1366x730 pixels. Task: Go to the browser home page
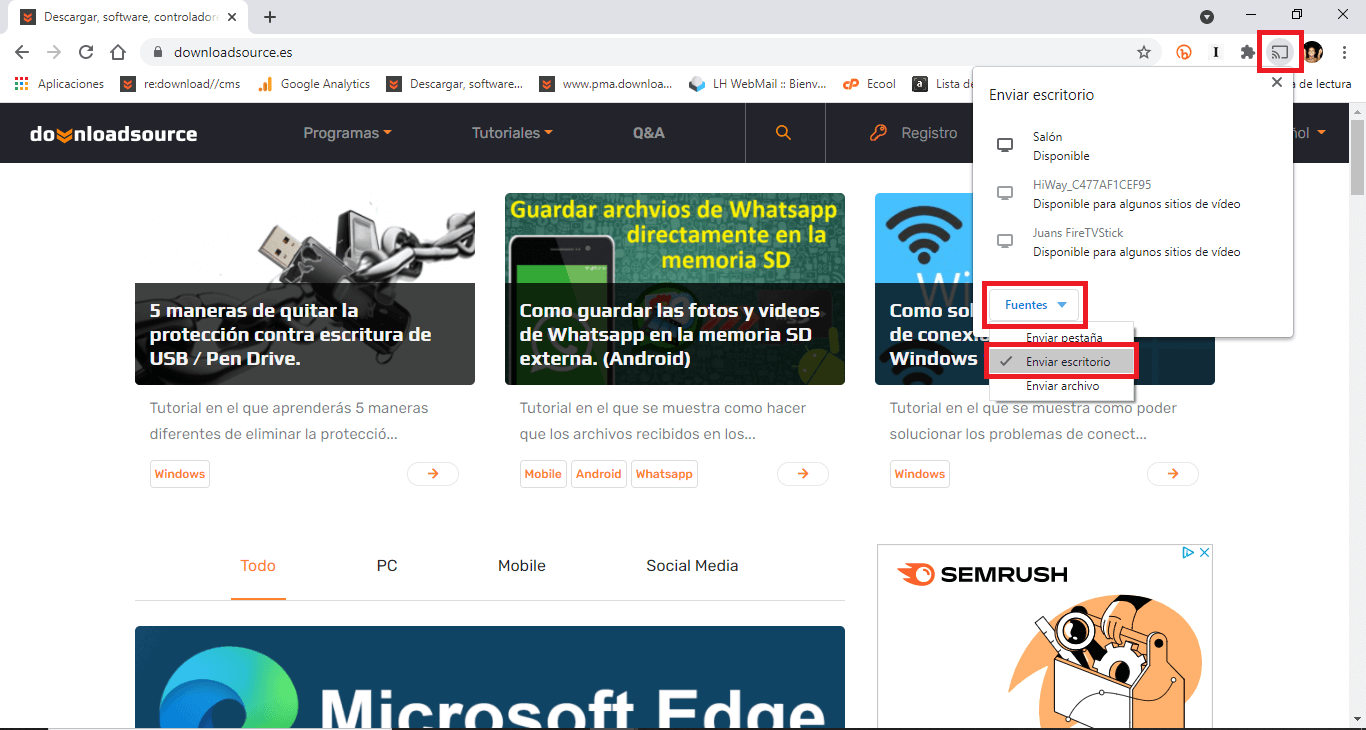(x=118, y=52)
